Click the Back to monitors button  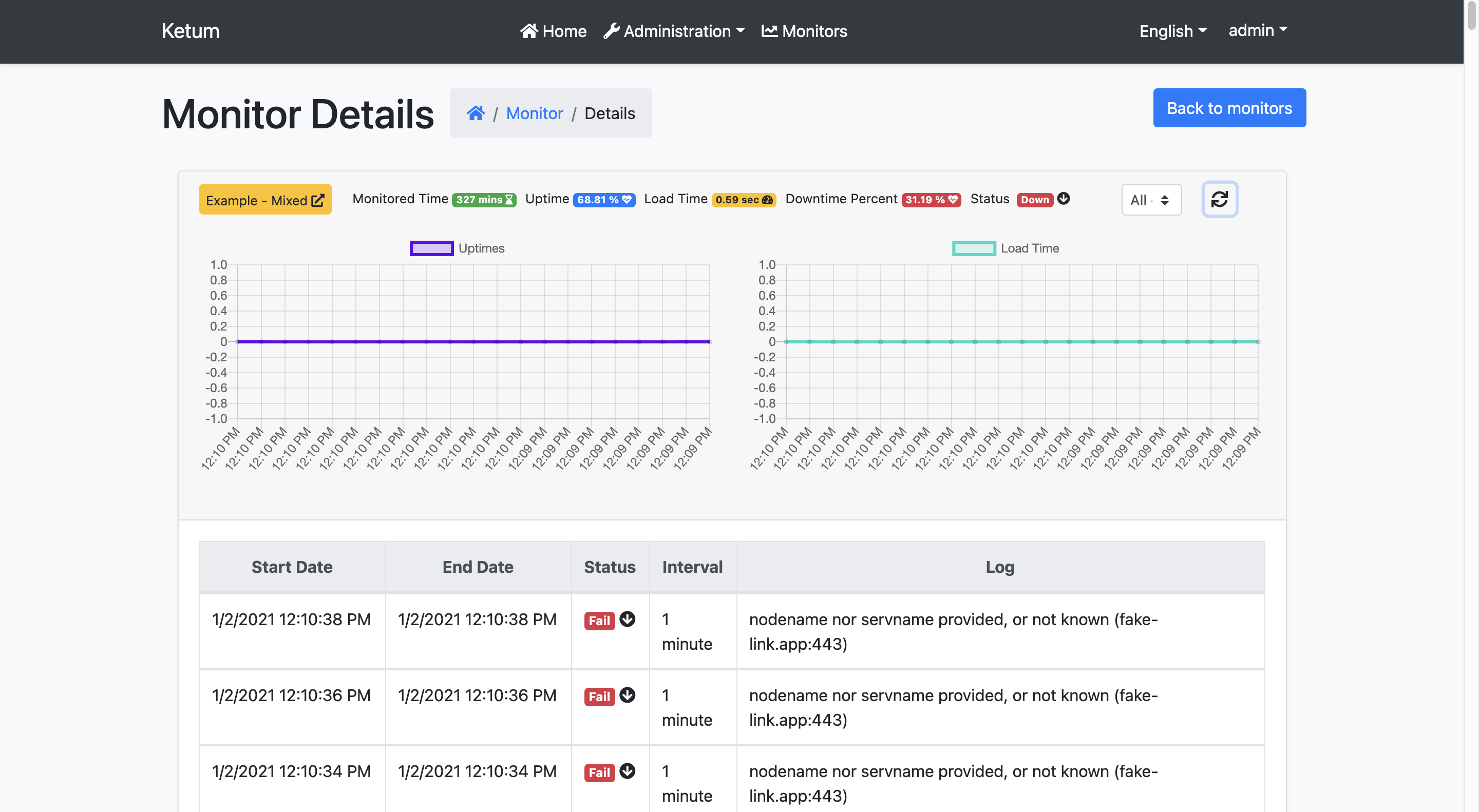(x=1229, y=107)
